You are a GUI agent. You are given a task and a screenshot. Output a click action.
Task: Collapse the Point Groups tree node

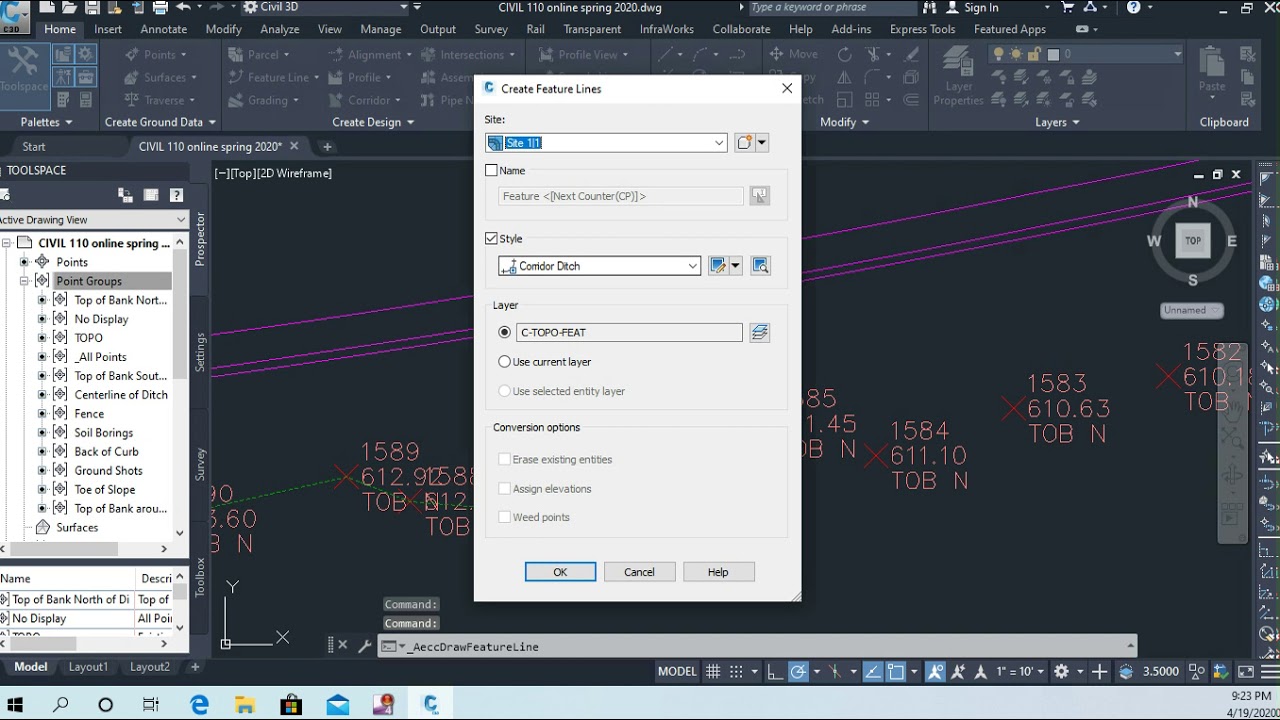(24, 281)
